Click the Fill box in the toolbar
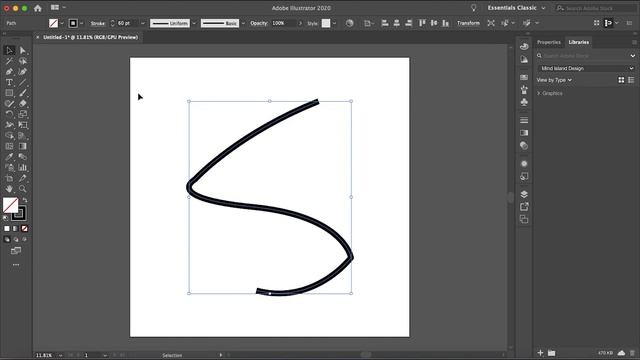The width and height of the screenshot is (640, 360). 10,205
